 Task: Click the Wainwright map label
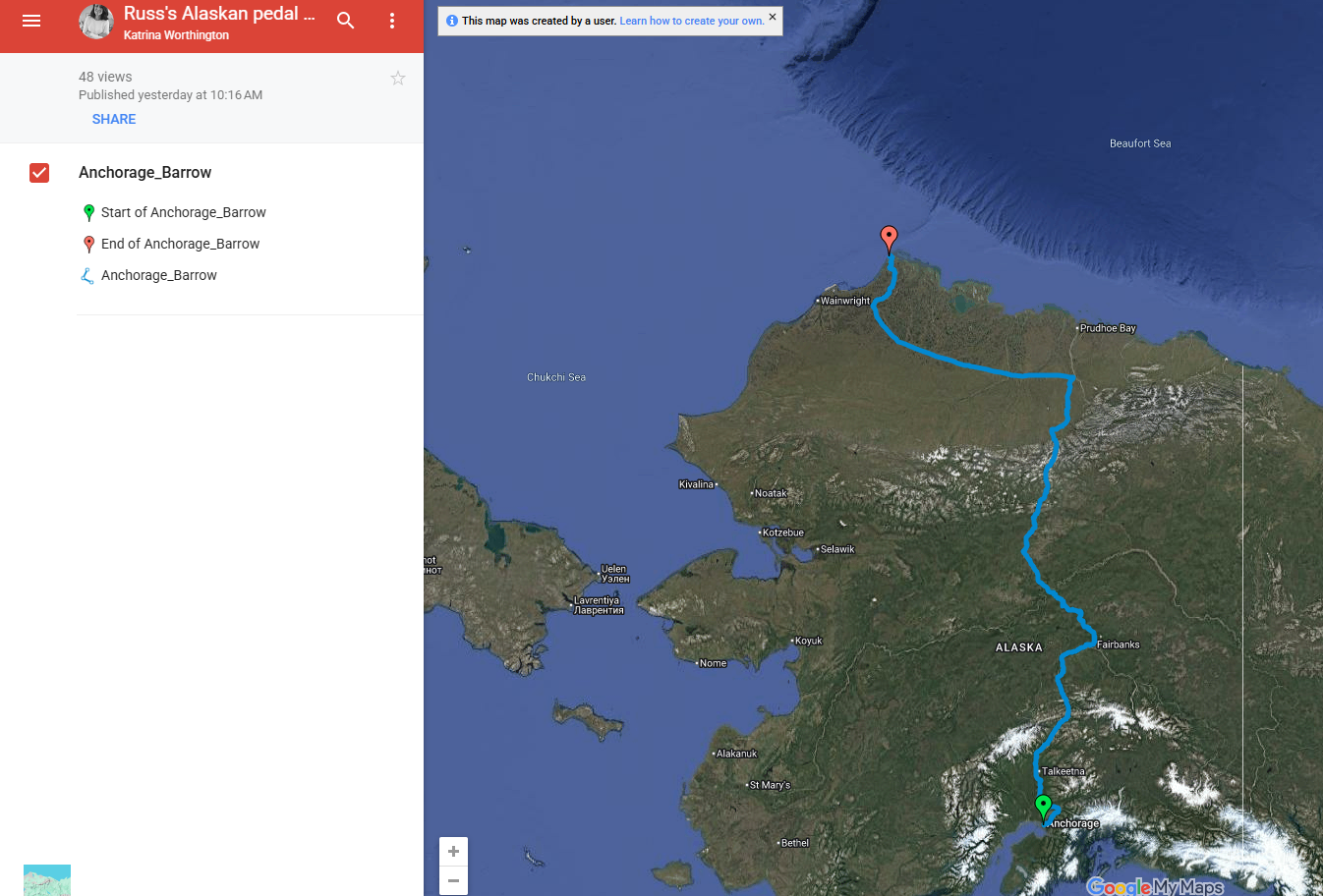[x=844, y=301]
